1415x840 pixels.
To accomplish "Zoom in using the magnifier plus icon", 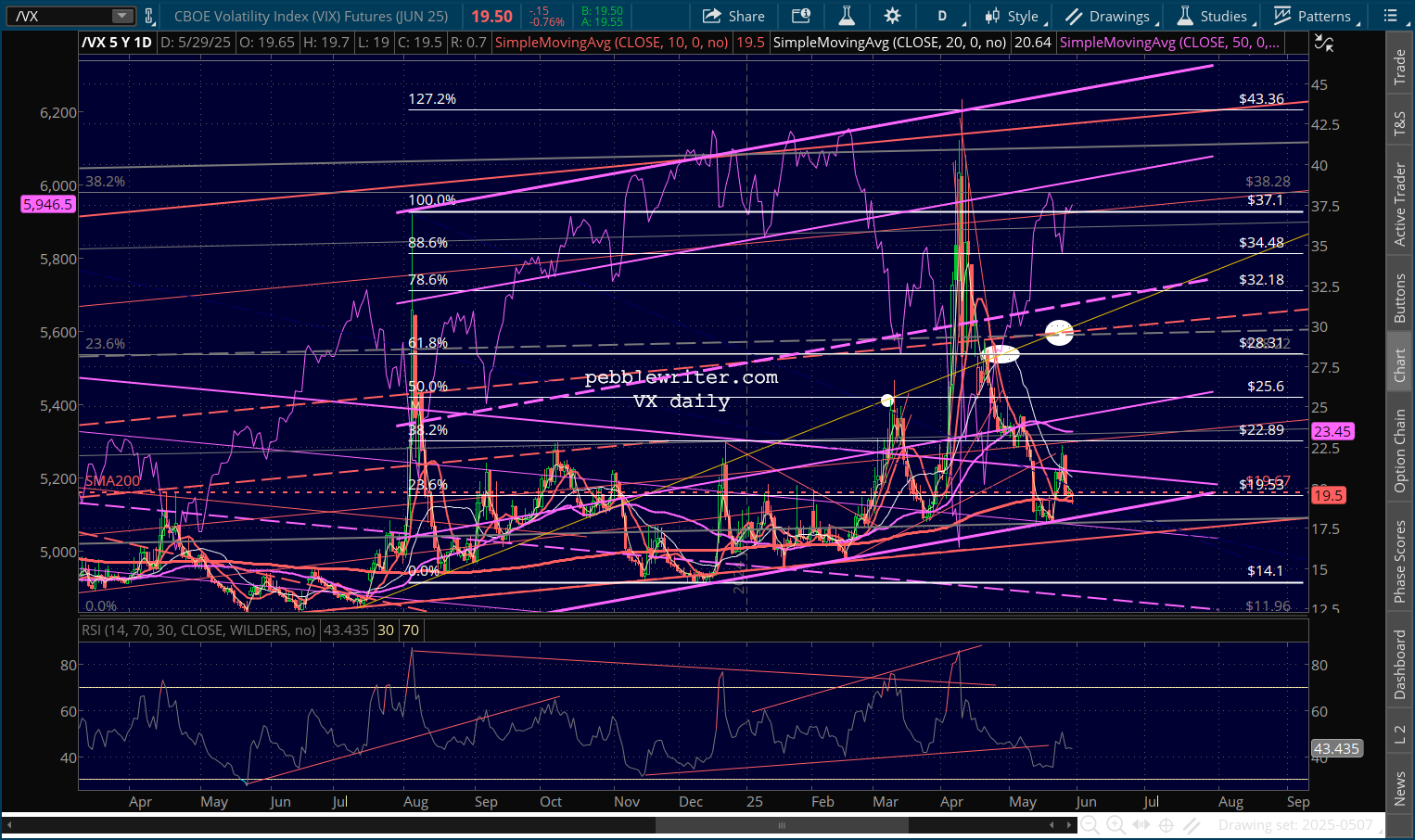I will click(x=1115, y=824).
